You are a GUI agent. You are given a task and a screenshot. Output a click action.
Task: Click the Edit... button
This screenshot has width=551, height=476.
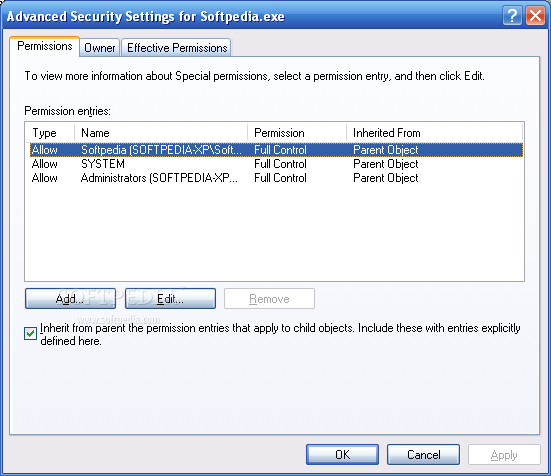[170, 299]
